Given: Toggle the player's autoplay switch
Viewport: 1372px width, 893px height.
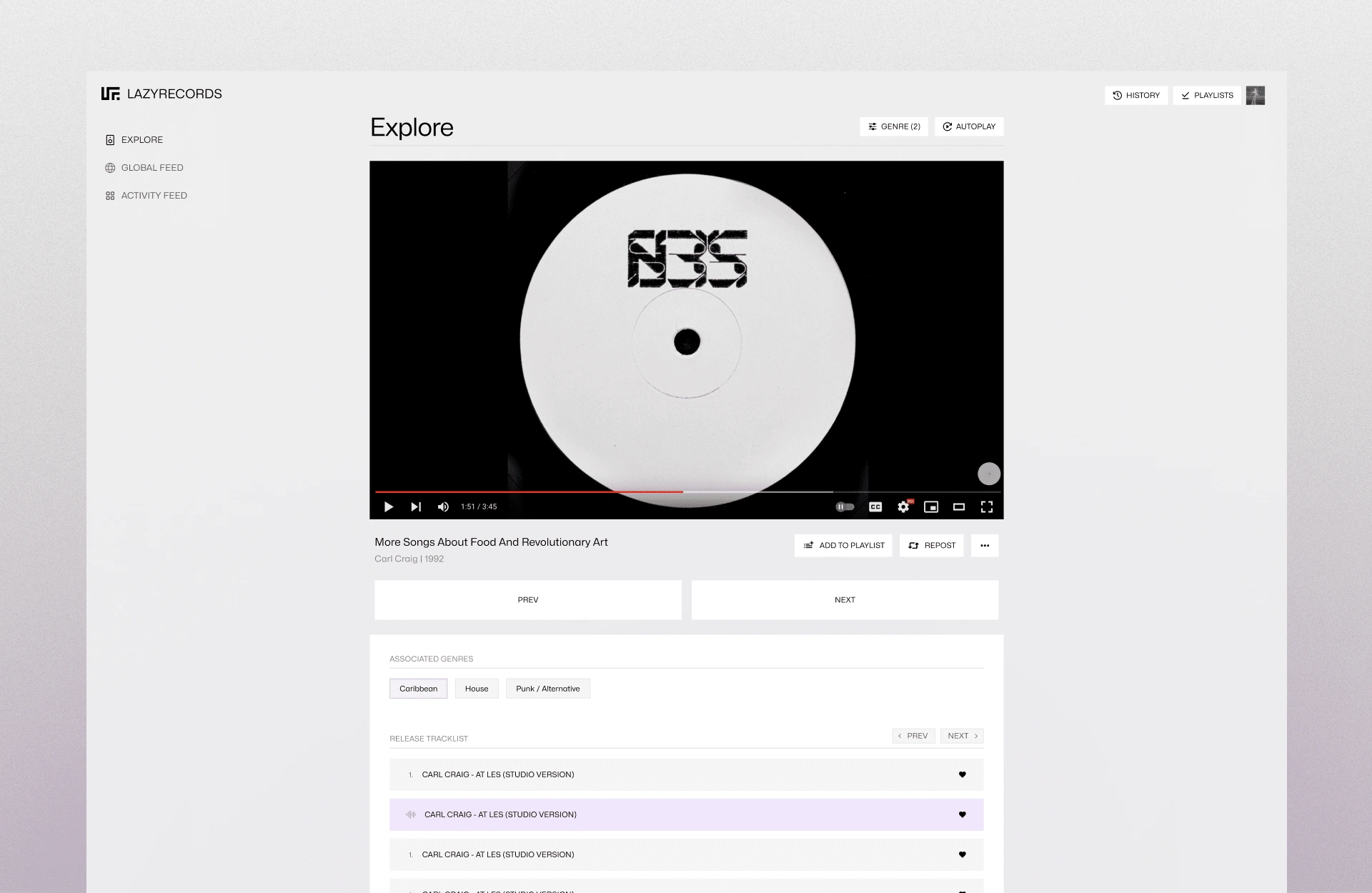Looking at the screenshot, I should coord(845,507).
